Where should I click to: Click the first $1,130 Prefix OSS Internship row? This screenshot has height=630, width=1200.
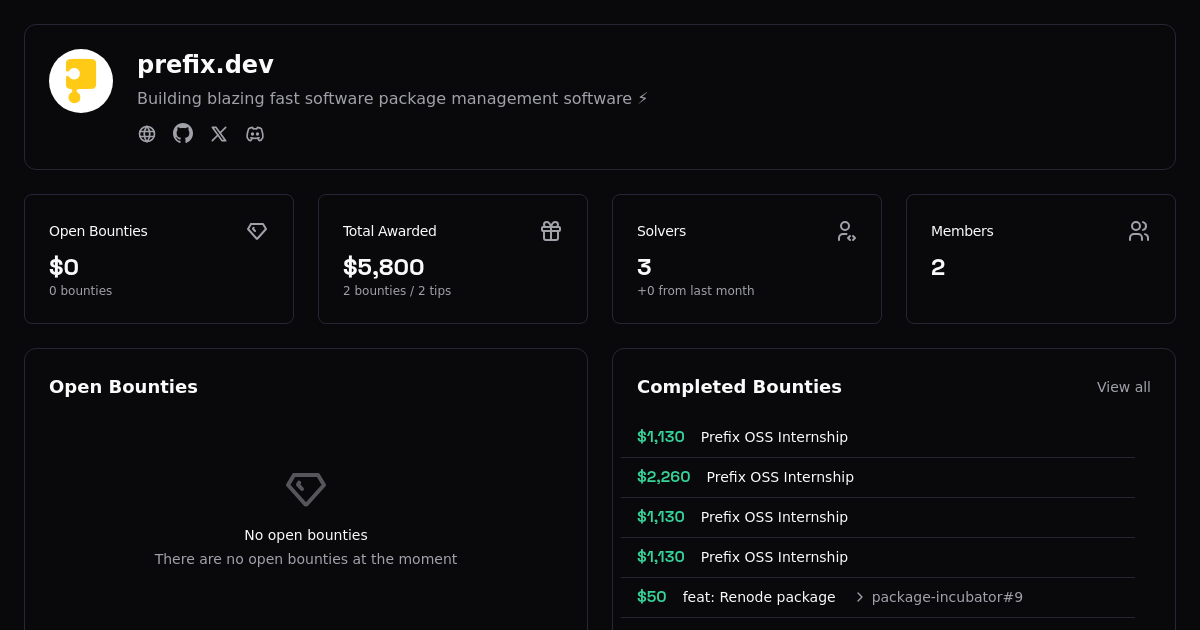coord(774,437)
